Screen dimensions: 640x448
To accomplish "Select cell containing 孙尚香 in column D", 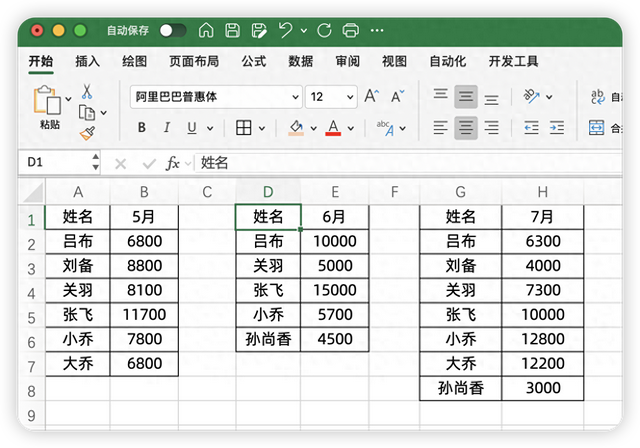I will pos(268,339).
